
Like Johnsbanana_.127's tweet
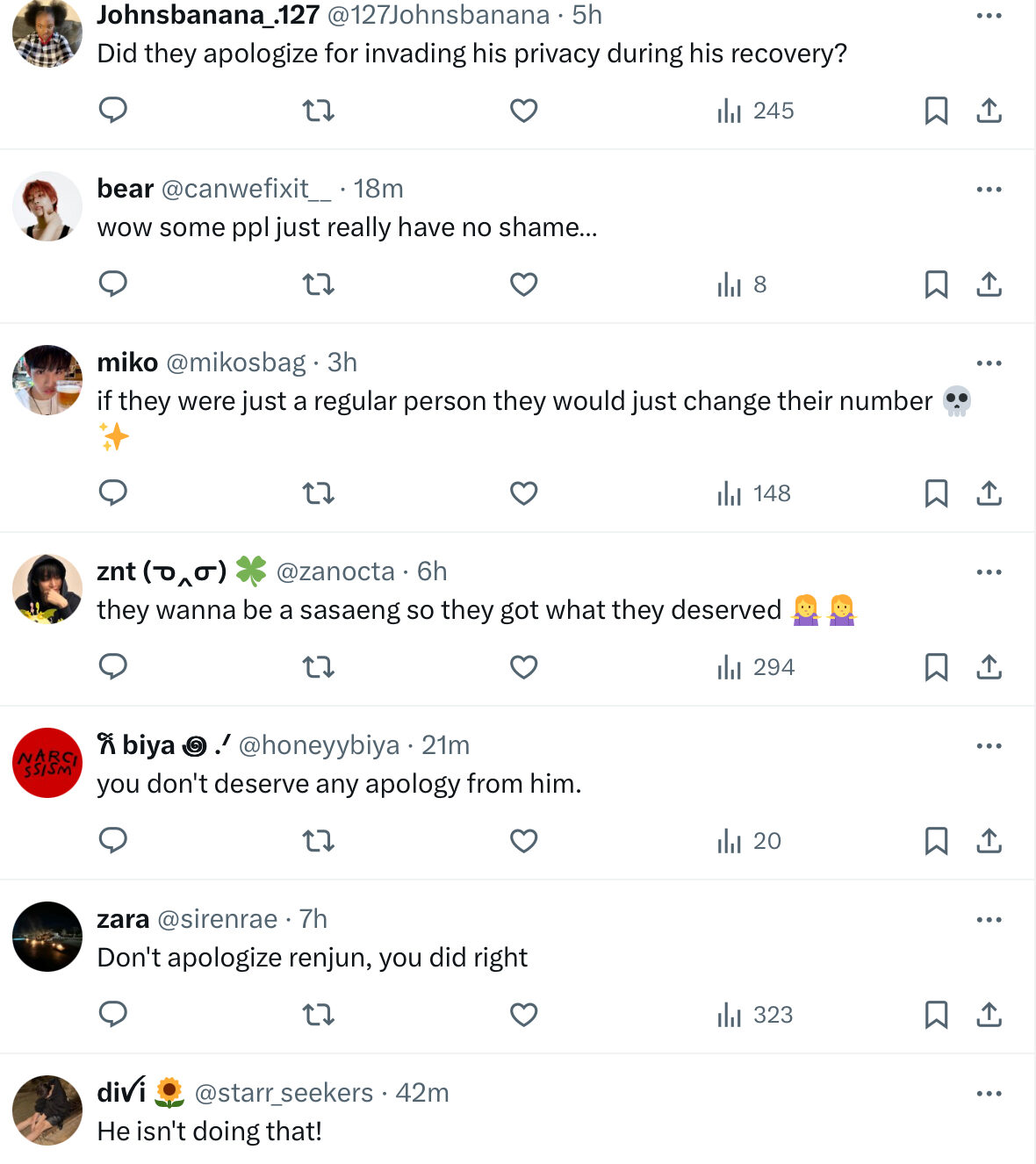523,111
